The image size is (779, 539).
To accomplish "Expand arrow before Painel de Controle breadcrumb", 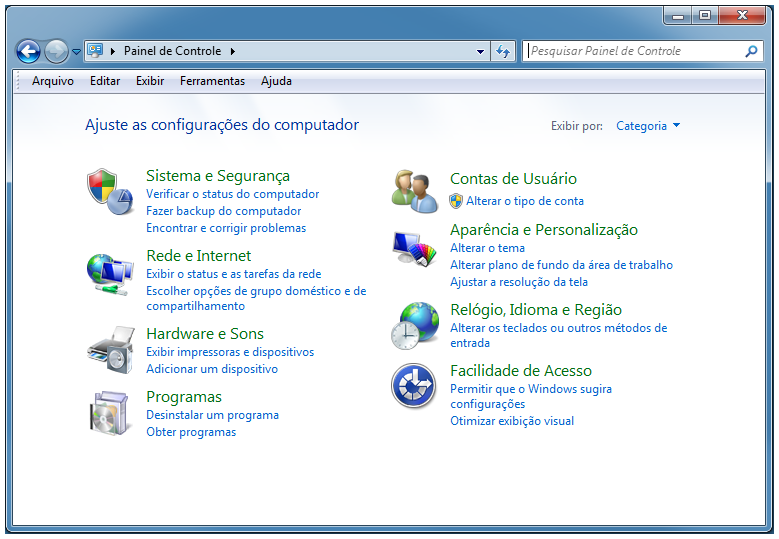I will (113, 51).
